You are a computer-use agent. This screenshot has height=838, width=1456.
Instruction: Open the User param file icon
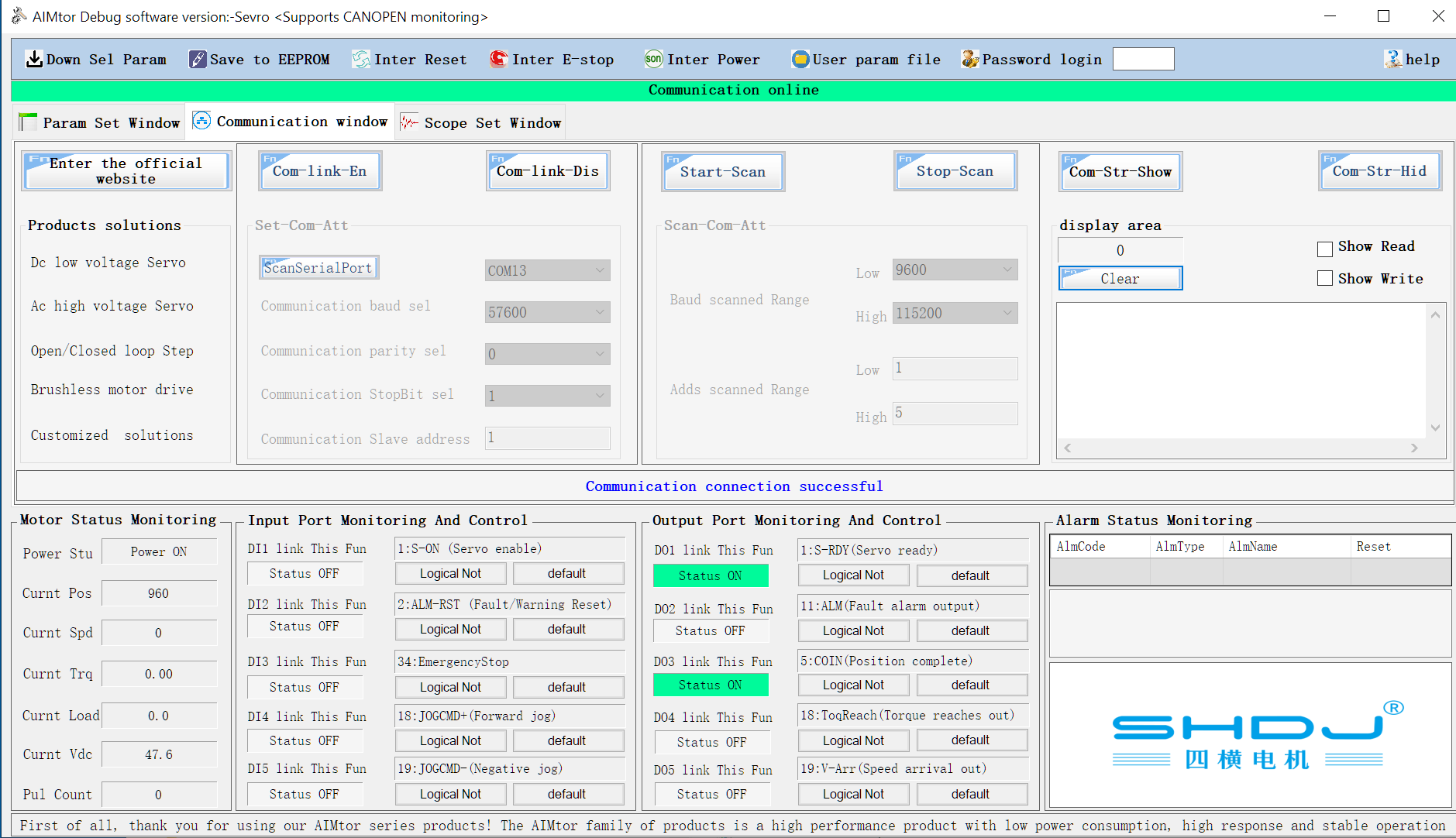pos(800,60)
